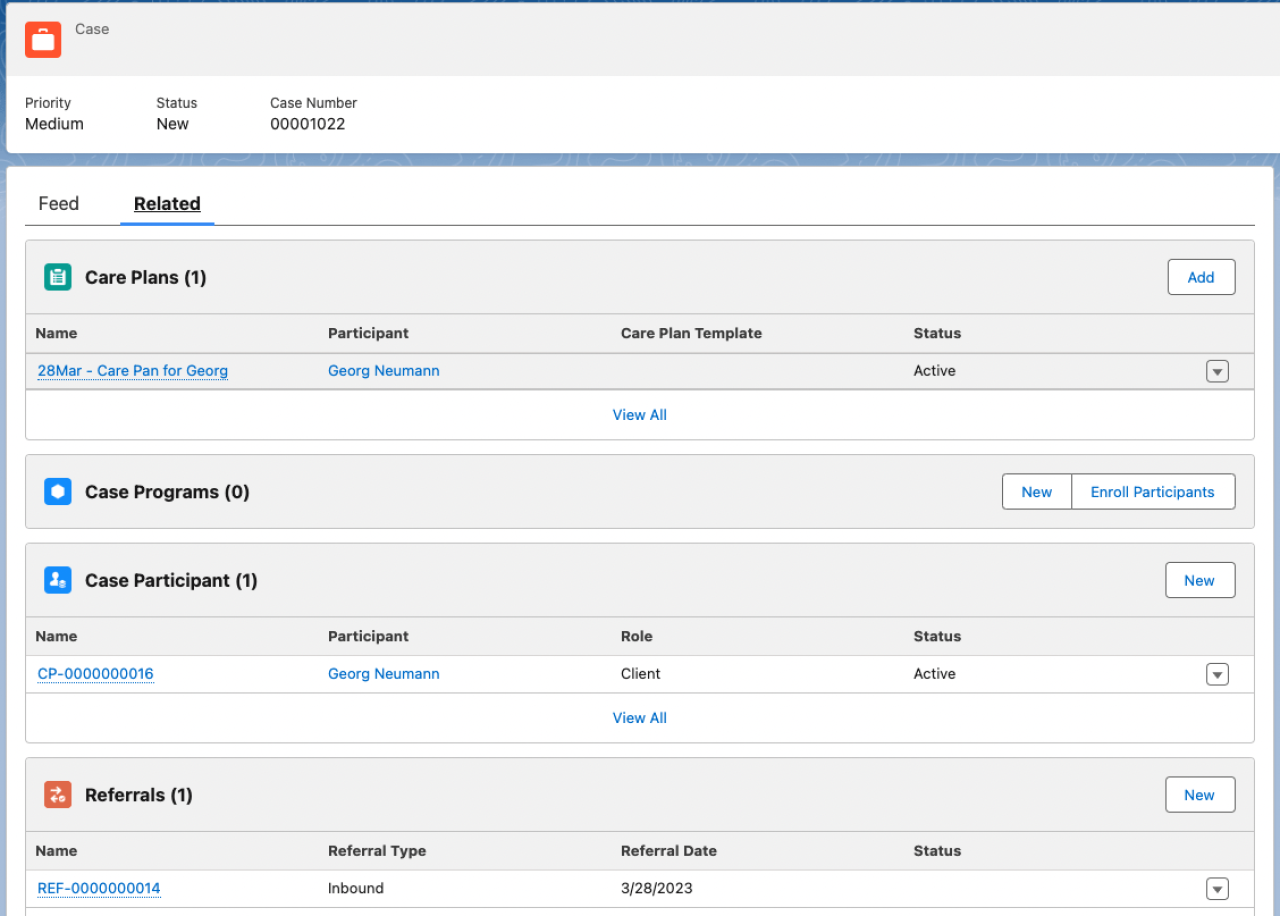Click New in Case Programs
Viewport: 1280px width, 916px height.
click(x=1037, y=492)
